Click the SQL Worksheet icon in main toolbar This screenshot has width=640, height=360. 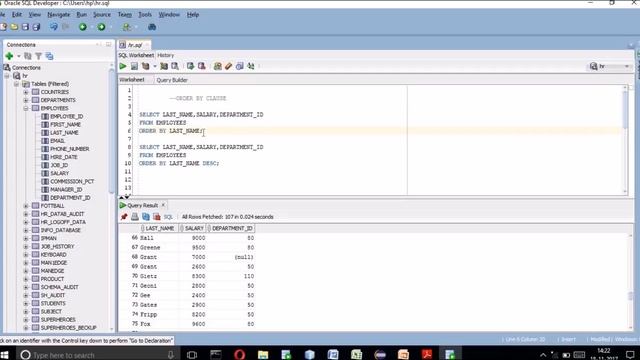tap(127, 27)
